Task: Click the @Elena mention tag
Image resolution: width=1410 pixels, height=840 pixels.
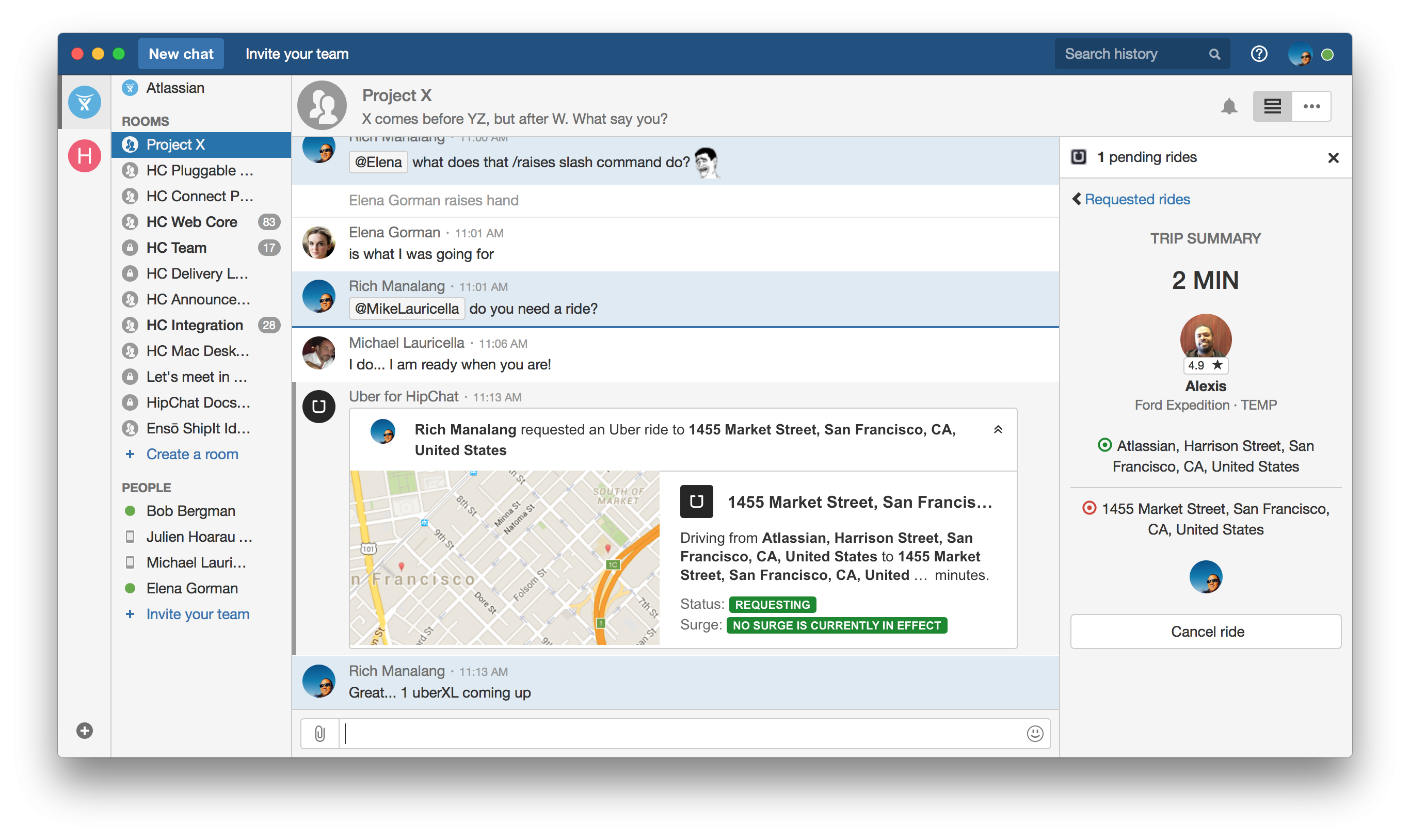Action: pyautogui.click(x=378, y=163)
